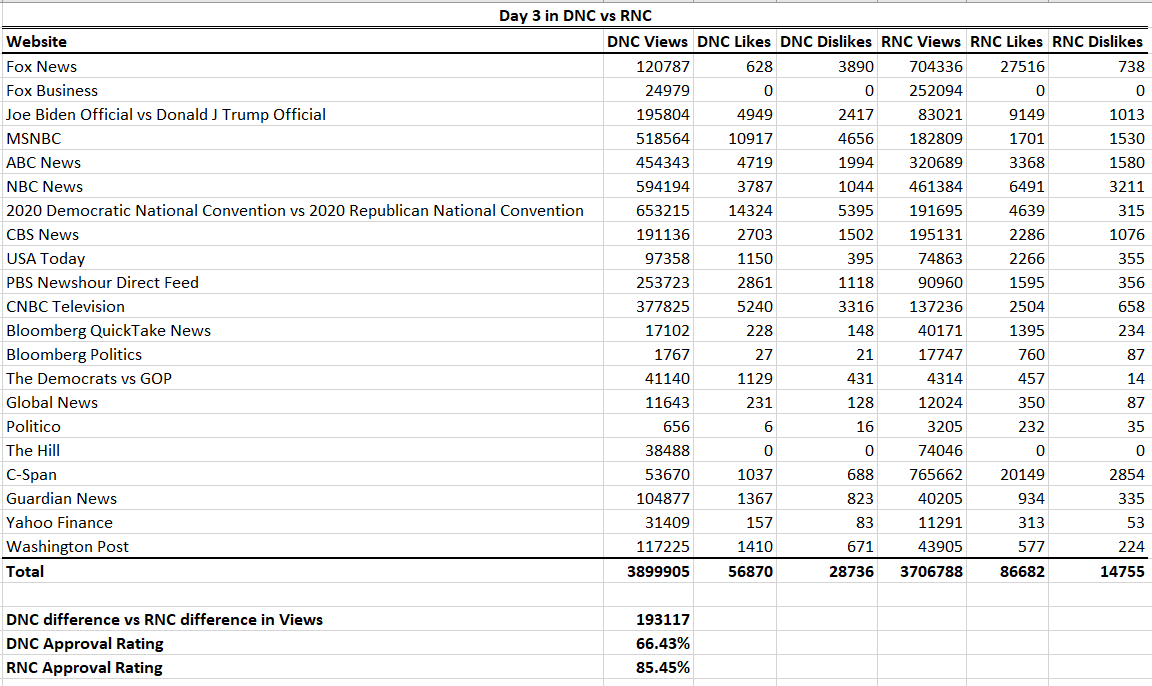Click the 'USA Today' cell
Viewport: 1152px width, 686px height.
click(303, 259)
